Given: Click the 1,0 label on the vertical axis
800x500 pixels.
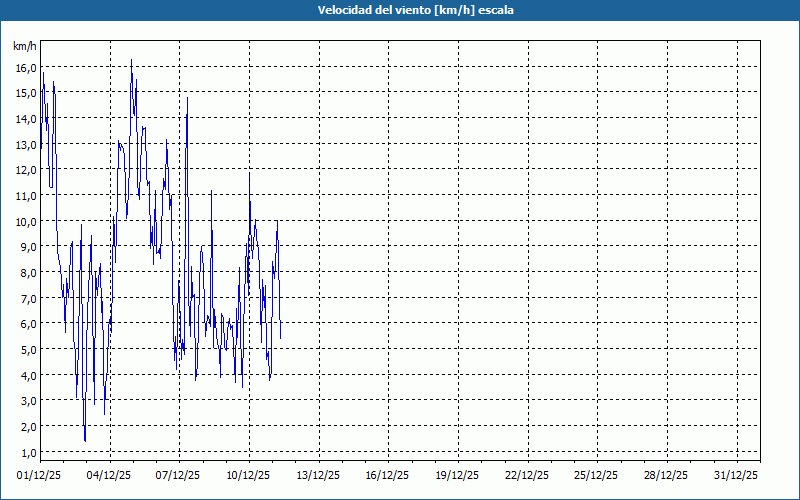Looking at the screenshot, I should click(x=25, y=426).
